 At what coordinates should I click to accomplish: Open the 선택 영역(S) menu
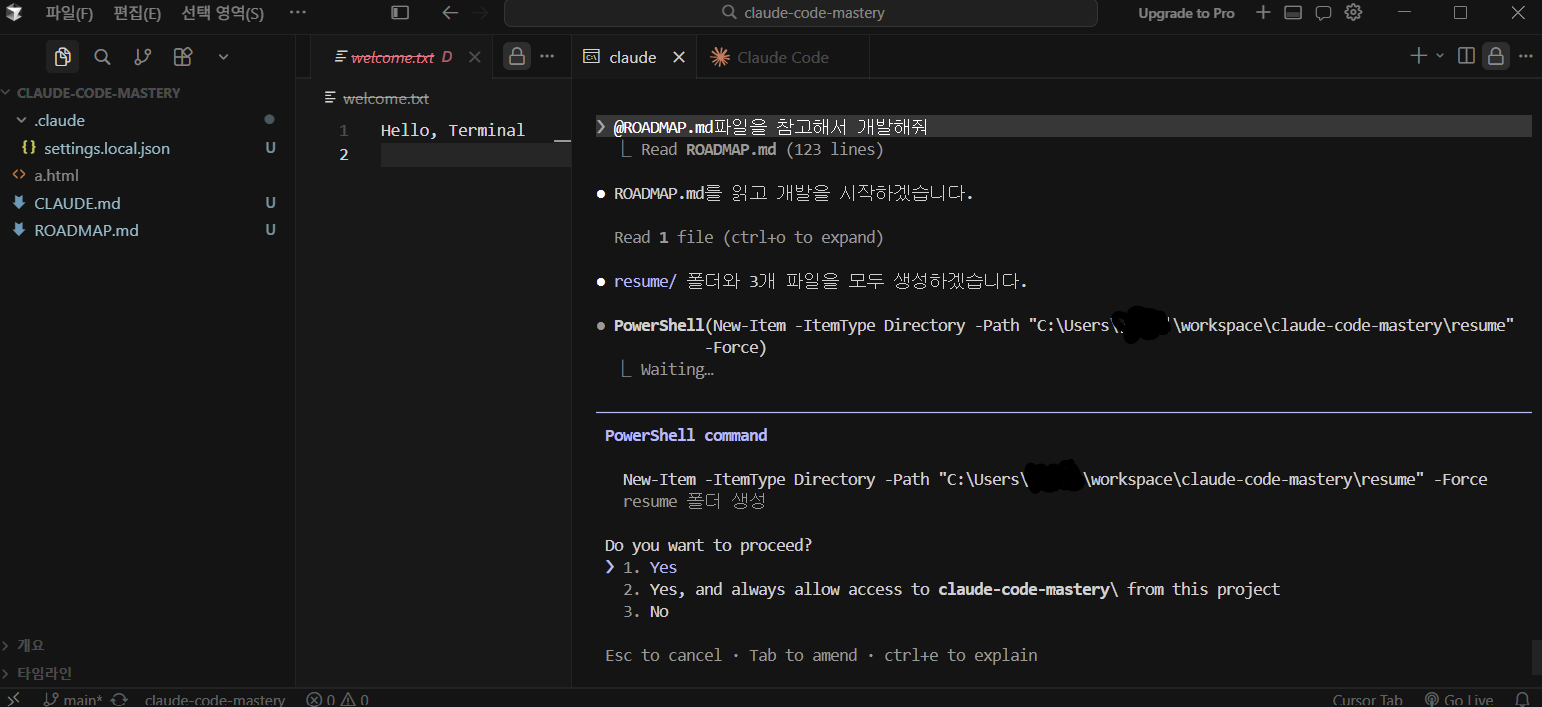pos(223,13)
